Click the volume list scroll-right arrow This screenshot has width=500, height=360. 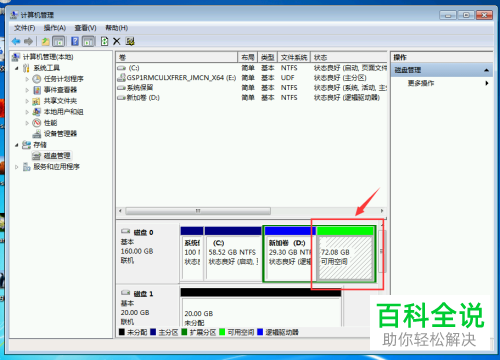pyautogui.click(x=382, y=211)
